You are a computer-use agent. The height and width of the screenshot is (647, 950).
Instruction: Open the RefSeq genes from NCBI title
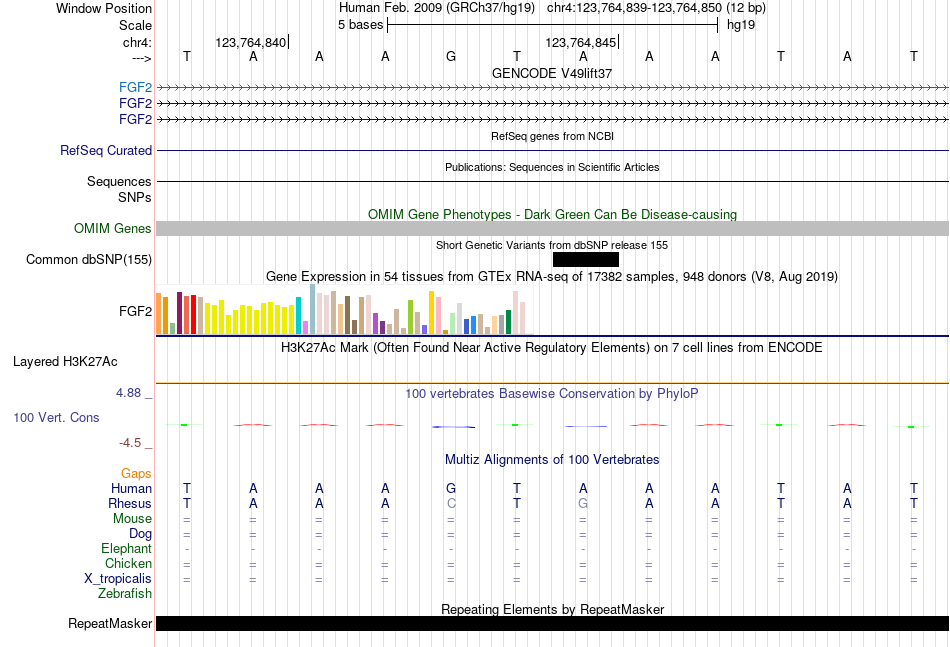(552, 136)
